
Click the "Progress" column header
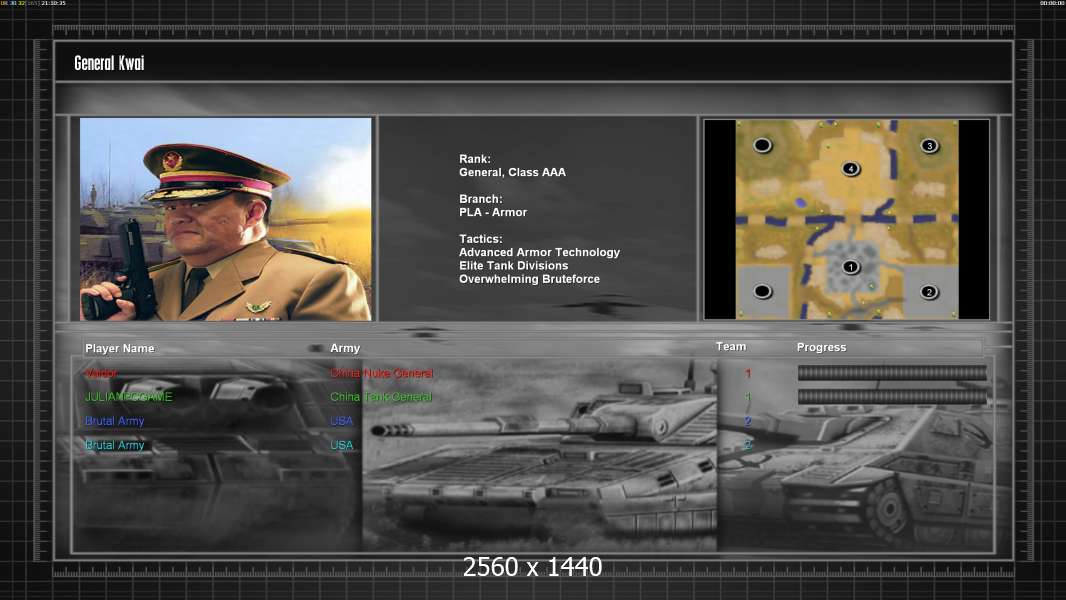(x=821, y=347)
